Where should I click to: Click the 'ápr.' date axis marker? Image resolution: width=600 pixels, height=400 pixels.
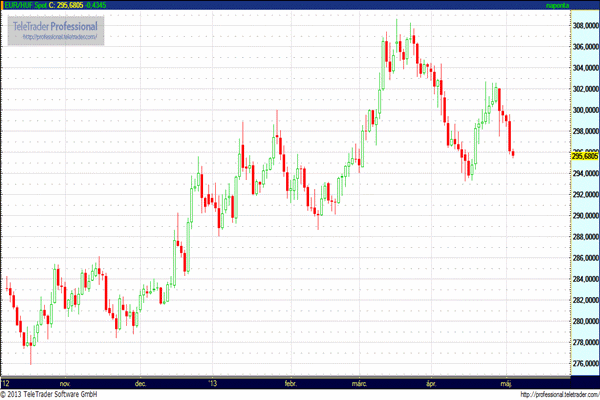coord(431,382)
